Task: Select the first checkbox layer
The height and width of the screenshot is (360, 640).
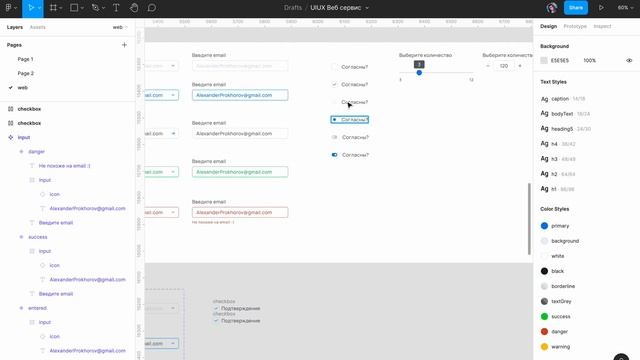Action: point(29,109)
